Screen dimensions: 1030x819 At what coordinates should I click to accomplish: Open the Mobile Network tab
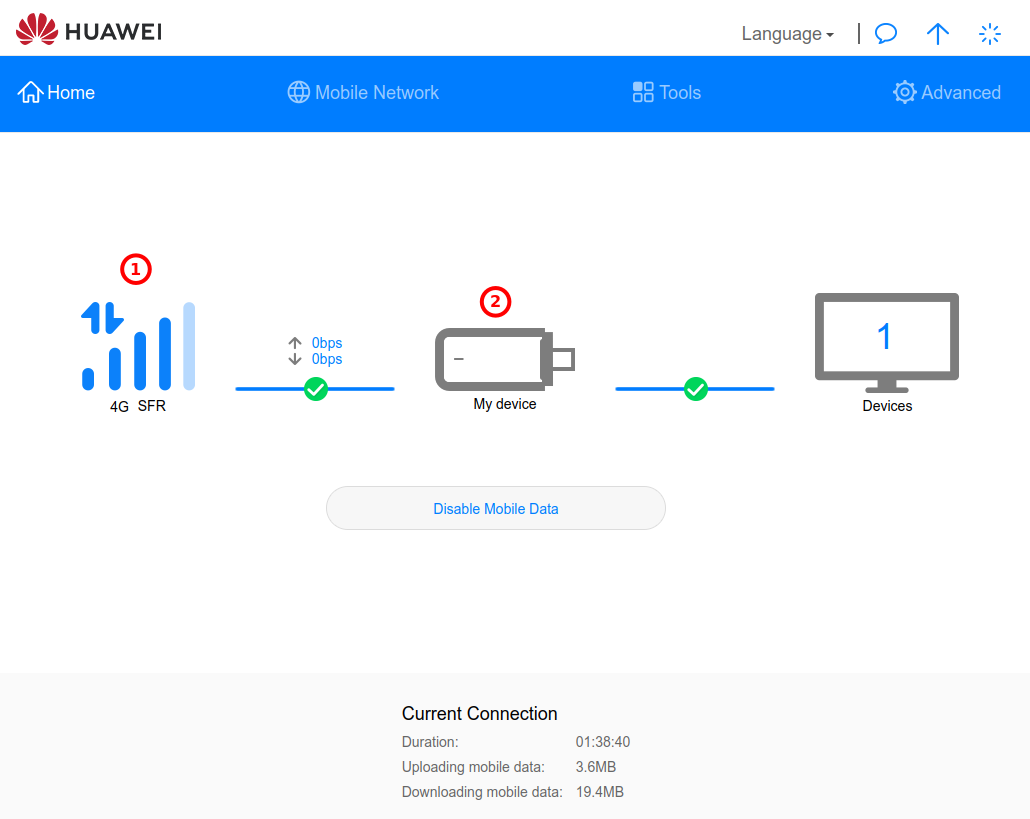(x=363, y=93)
